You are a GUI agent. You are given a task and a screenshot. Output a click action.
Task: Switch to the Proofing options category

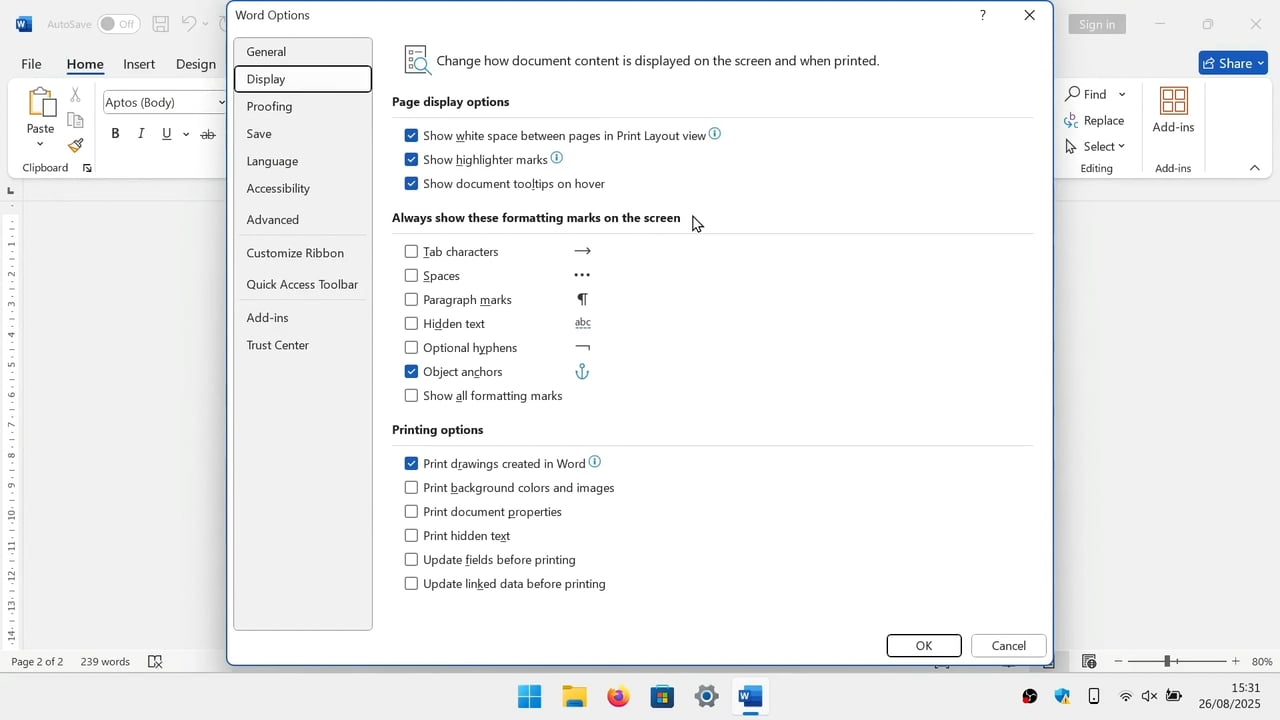pyautogui.click(x=270, y=106)
